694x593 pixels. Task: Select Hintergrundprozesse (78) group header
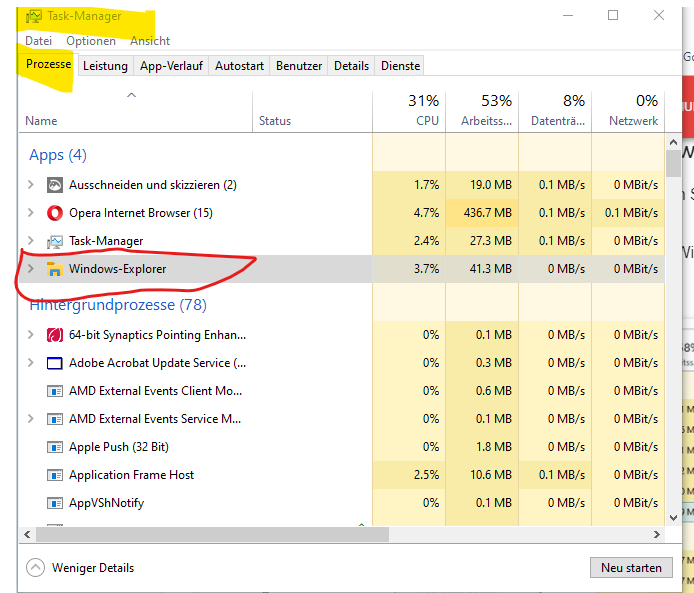pyautogui.click(x=118, y=305)
